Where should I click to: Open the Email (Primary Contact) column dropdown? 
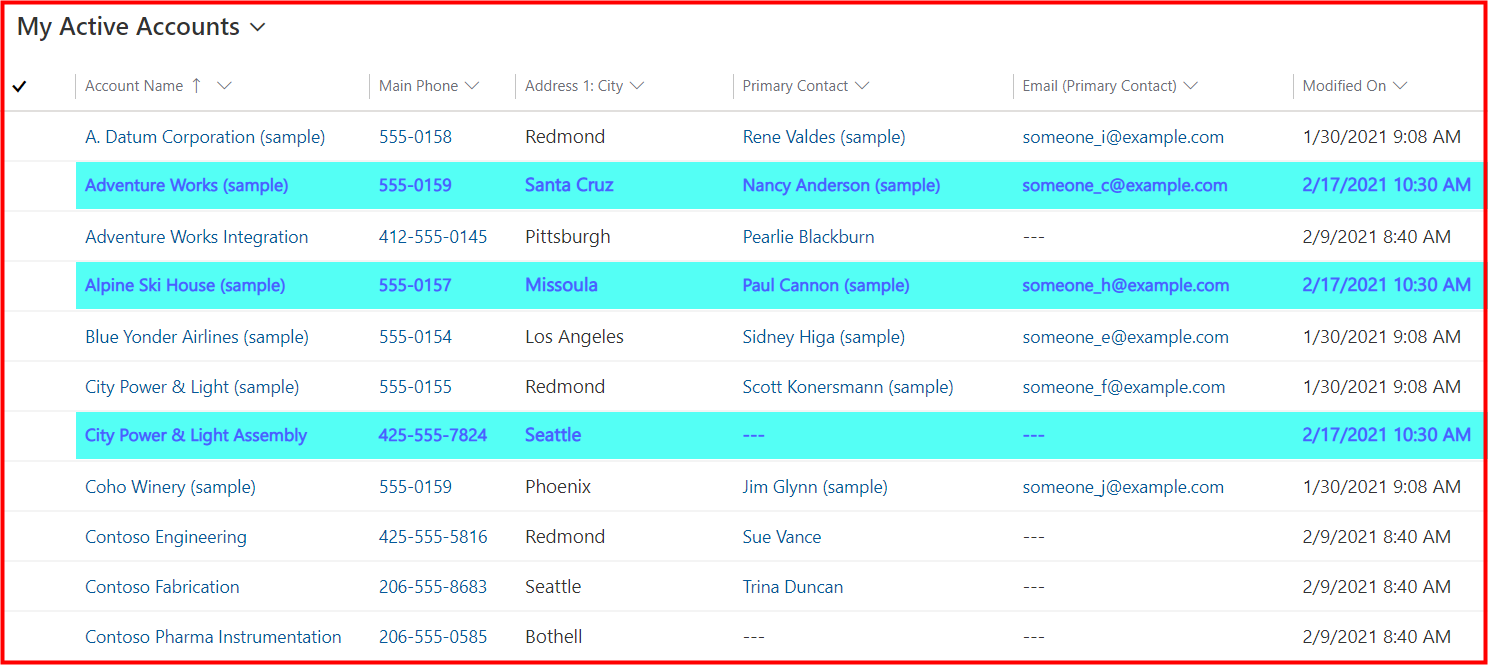(x=1190, y=86)
